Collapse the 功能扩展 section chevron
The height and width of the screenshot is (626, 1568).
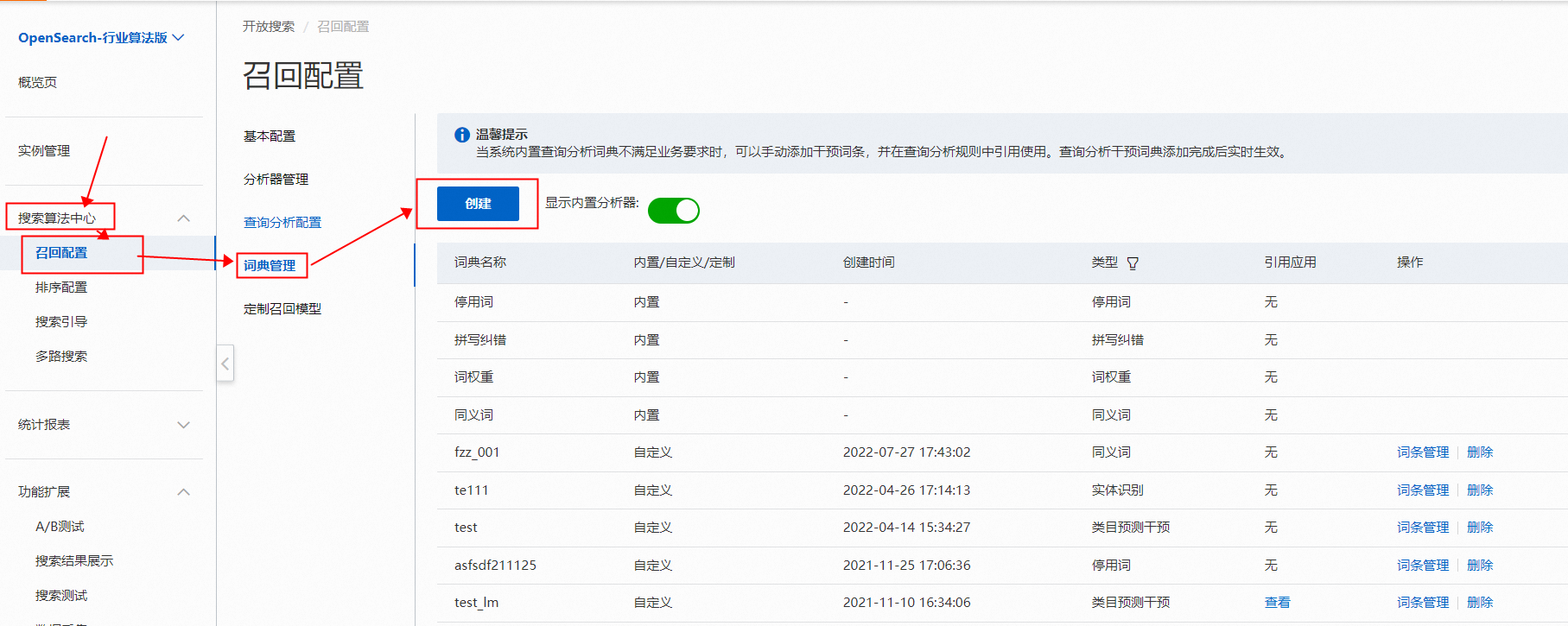coord(183,492)
